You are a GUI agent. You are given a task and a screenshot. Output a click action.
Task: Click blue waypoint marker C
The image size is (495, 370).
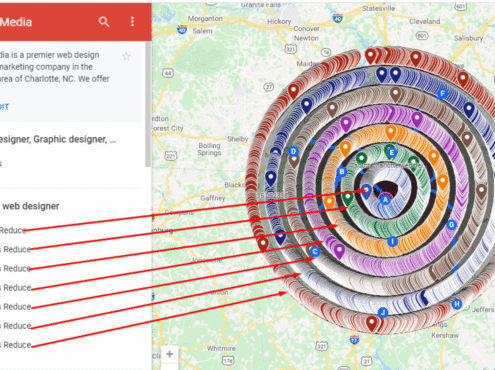[315, 252]
